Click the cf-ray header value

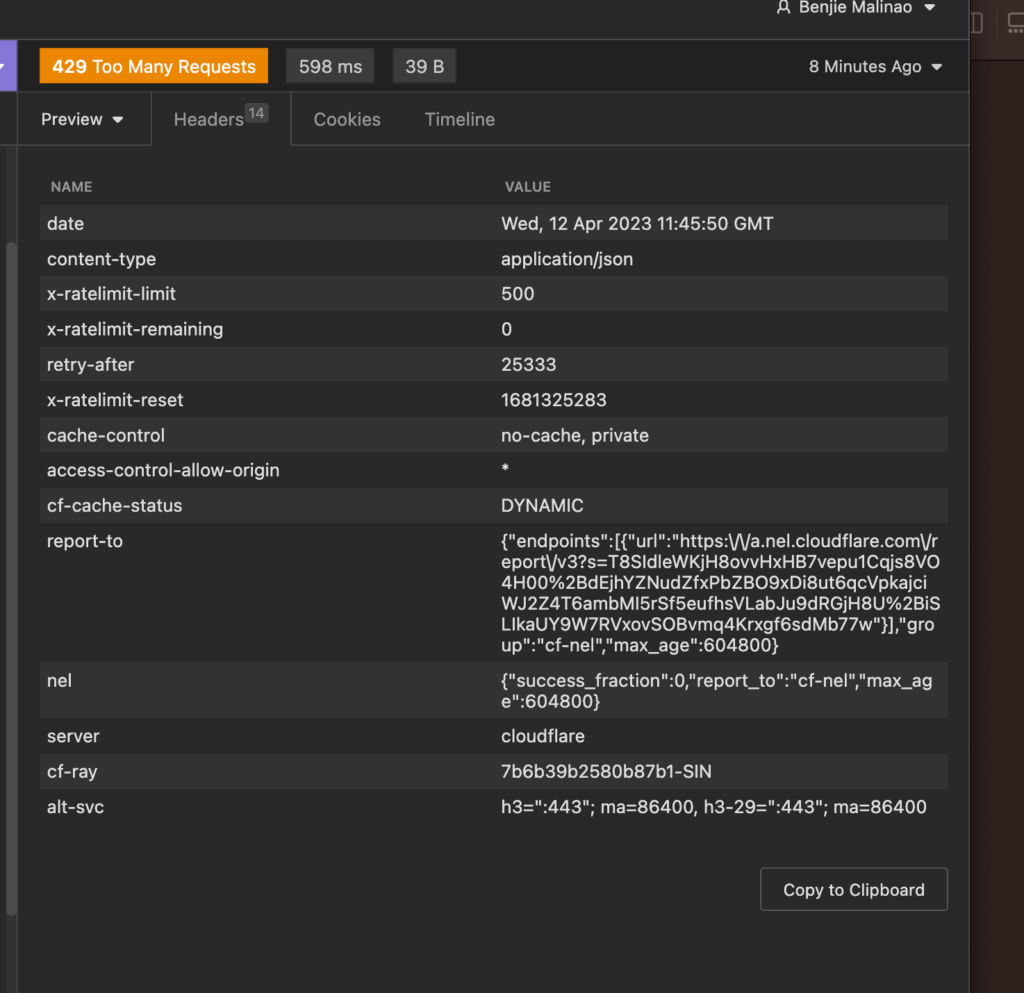[606, 771]
